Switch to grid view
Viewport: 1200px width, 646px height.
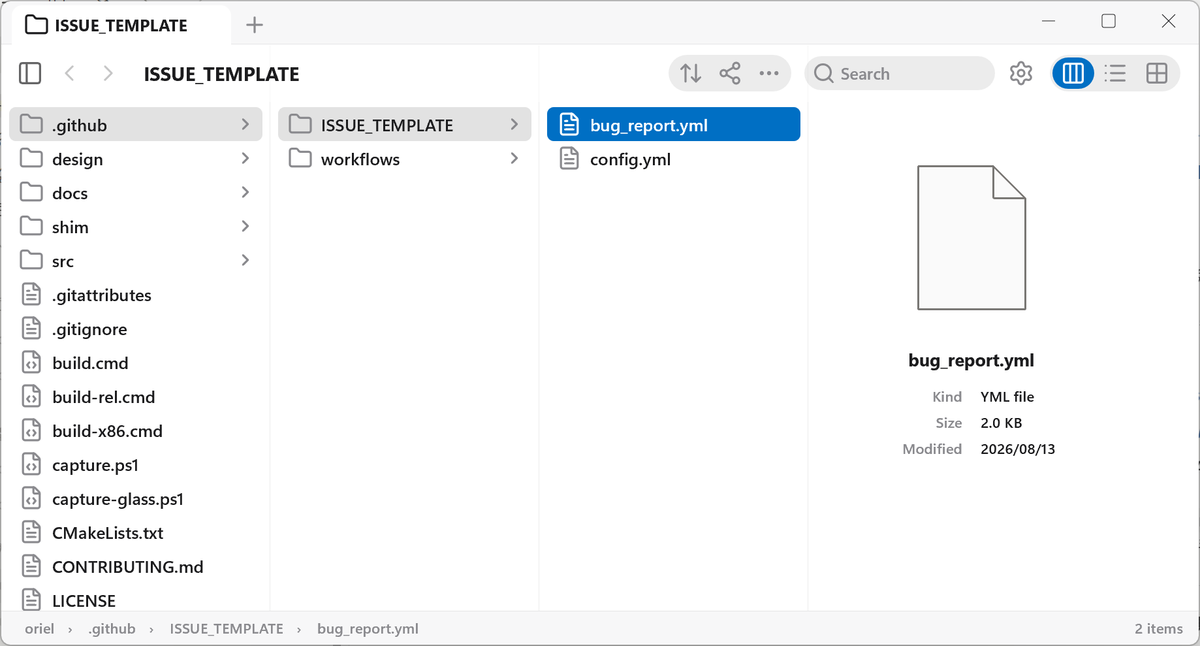pos(1157,73)
